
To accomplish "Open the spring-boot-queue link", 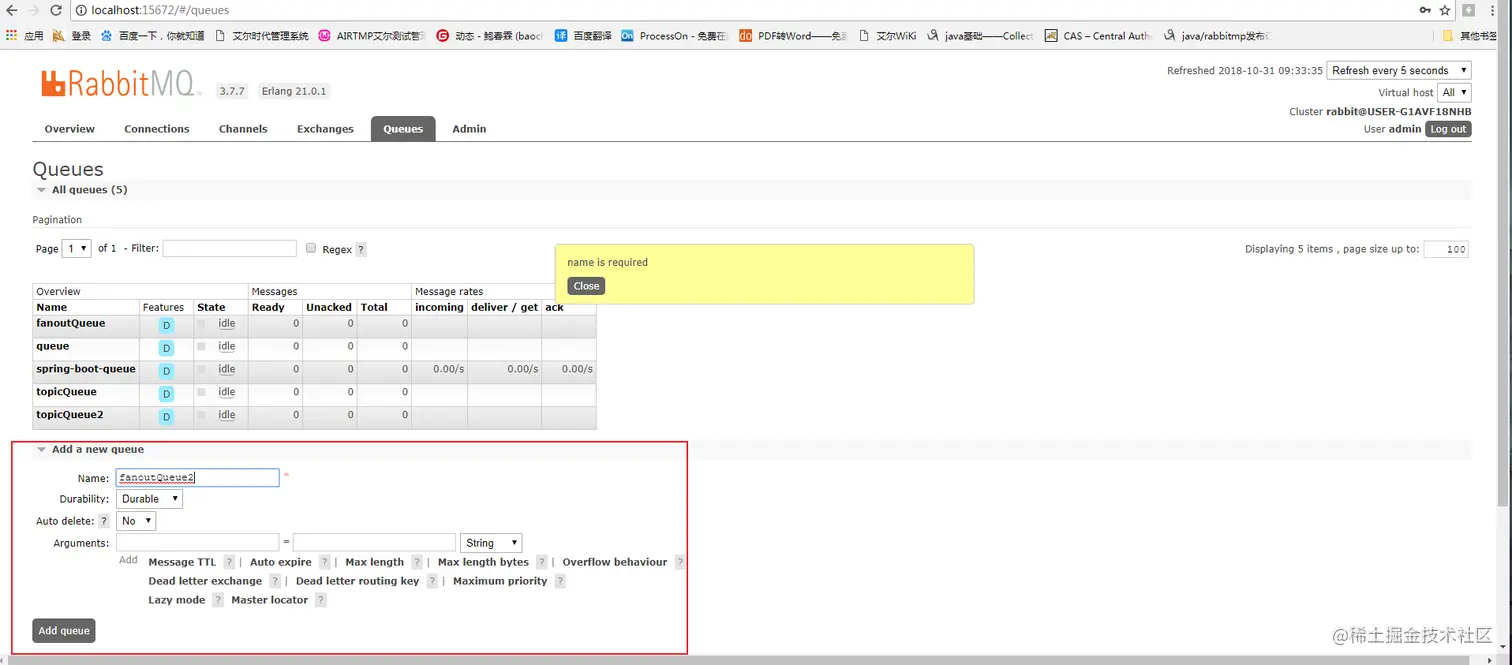I will 86,369.
